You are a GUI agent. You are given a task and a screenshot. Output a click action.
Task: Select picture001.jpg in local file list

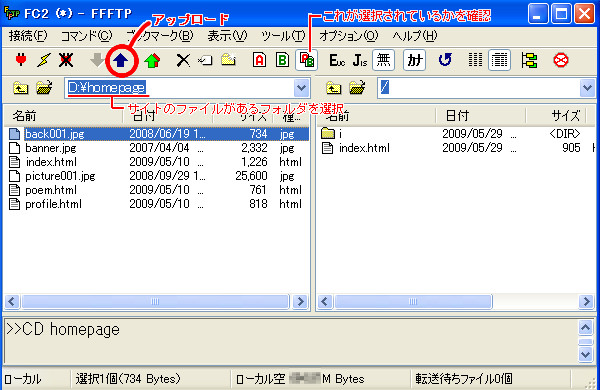pyautogui.click(x=60, y=176)
